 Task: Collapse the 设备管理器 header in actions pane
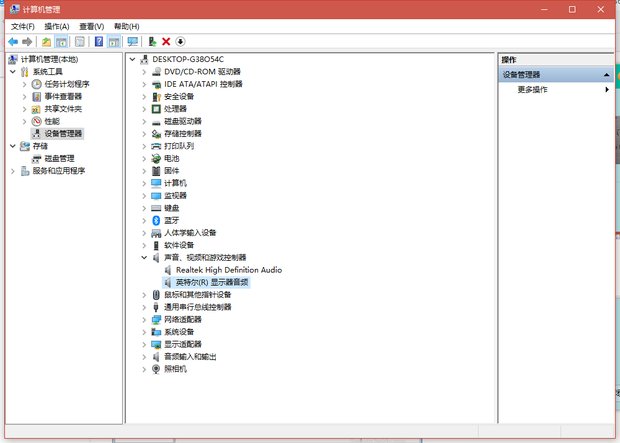(606, 75)
